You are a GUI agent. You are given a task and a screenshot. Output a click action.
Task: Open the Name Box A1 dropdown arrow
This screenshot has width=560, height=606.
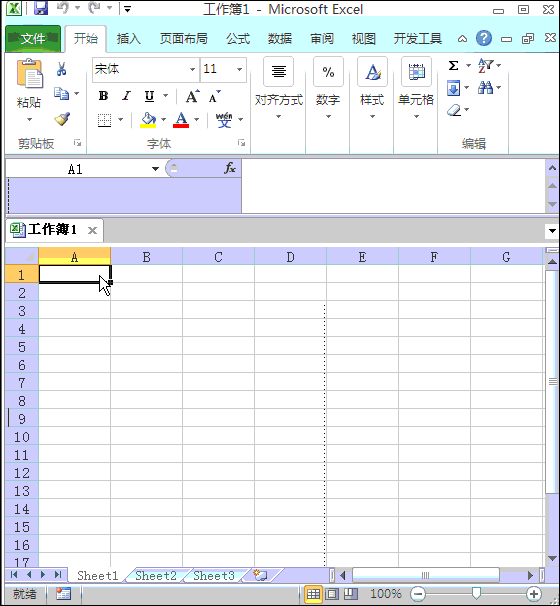(x=155, y=169)
